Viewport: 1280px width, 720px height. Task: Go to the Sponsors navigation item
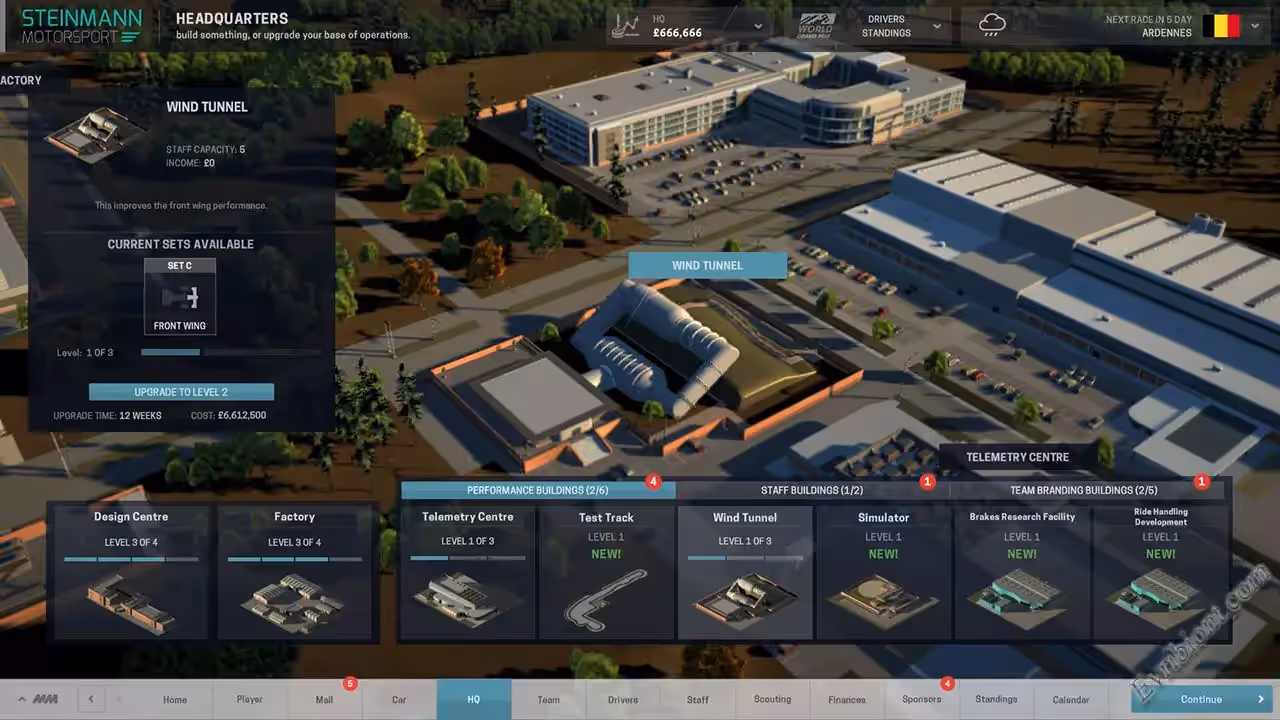921,699
